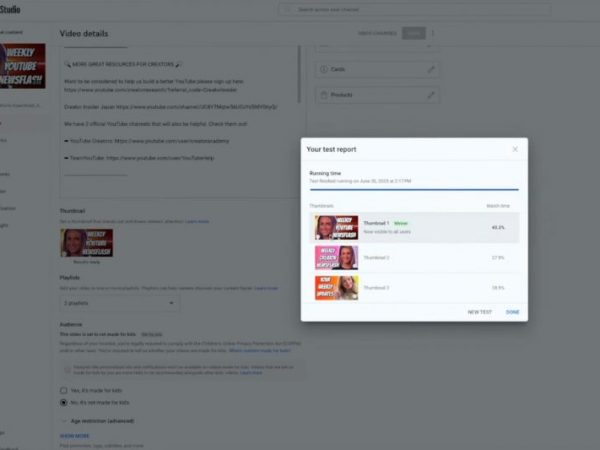Click the 'Video details' heading
Screen dimensions: 600x450
coord(84,34)
